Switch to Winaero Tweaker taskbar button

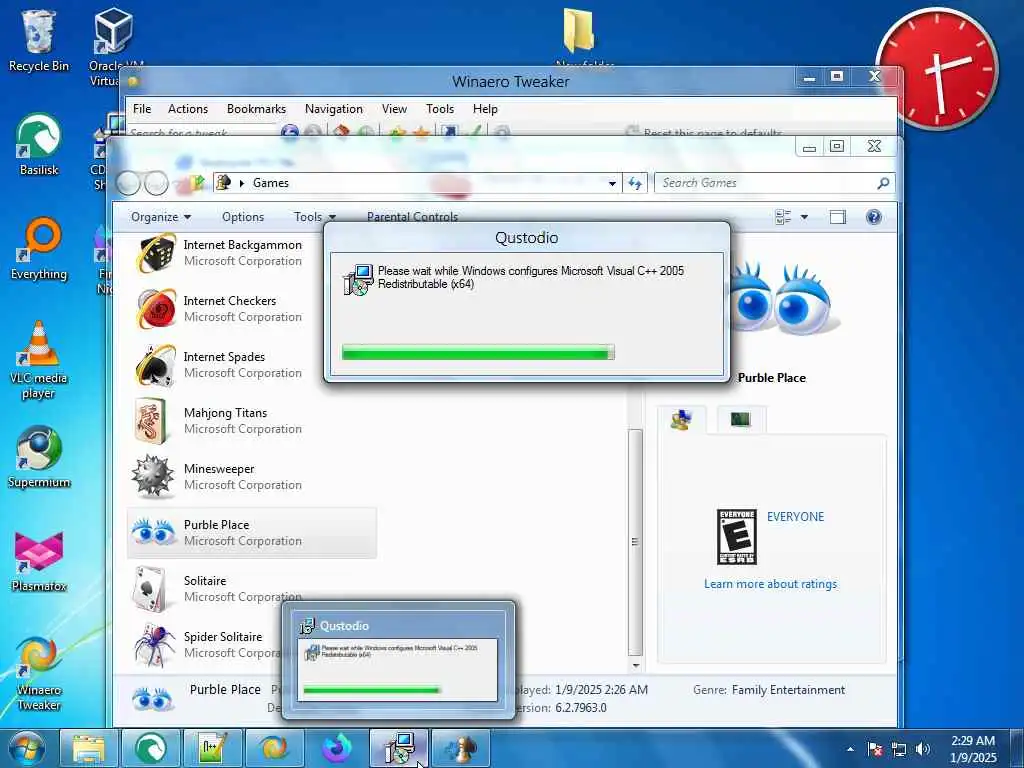click(x=274, y=748)
